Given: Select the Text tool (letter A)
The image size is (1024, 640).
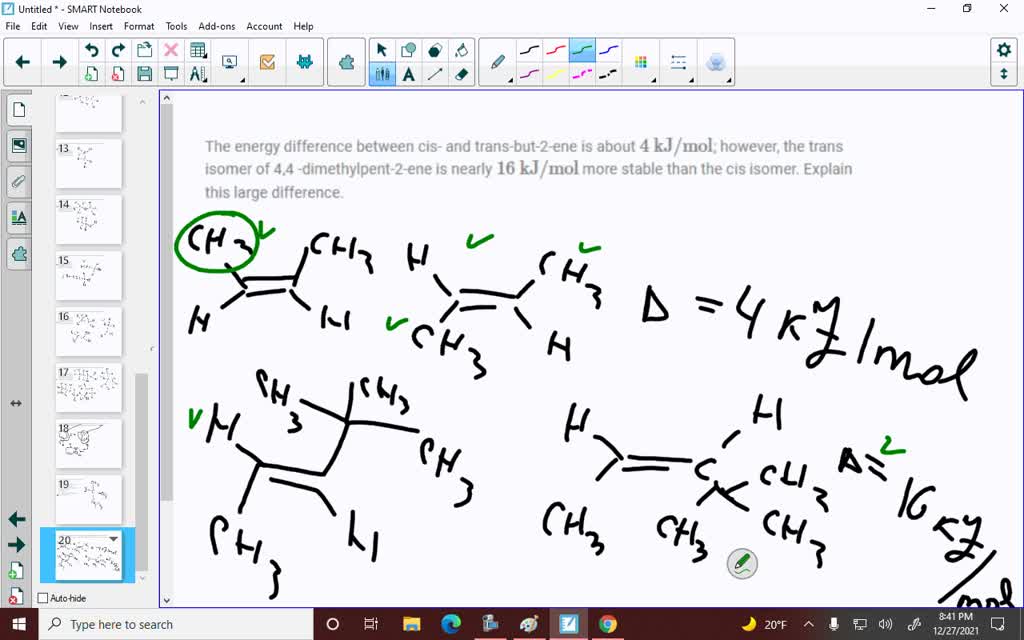Looking at the screenshot, I should coord(408,73).
